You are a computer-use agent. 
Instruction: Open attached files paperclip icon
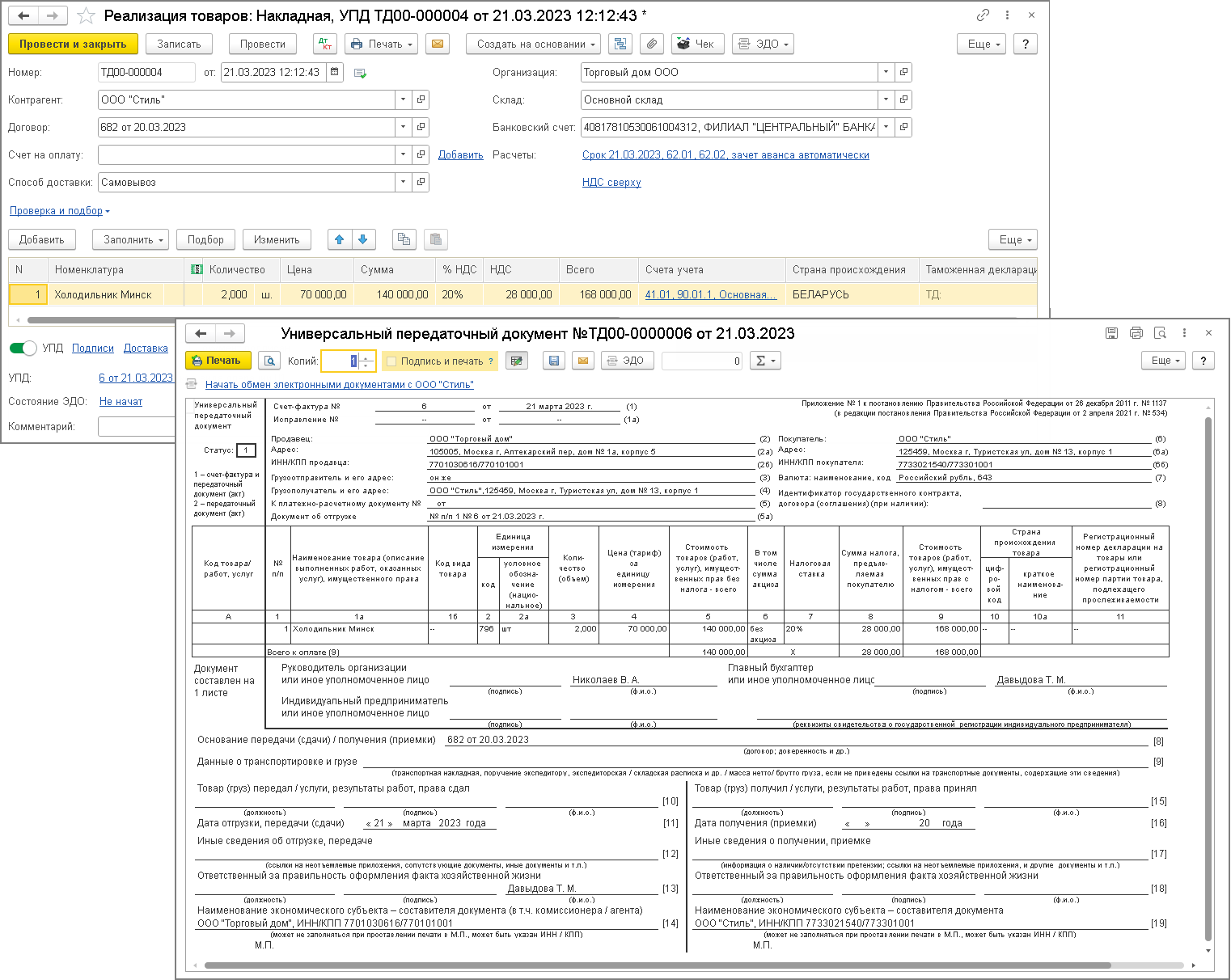[x=652, y=44]
